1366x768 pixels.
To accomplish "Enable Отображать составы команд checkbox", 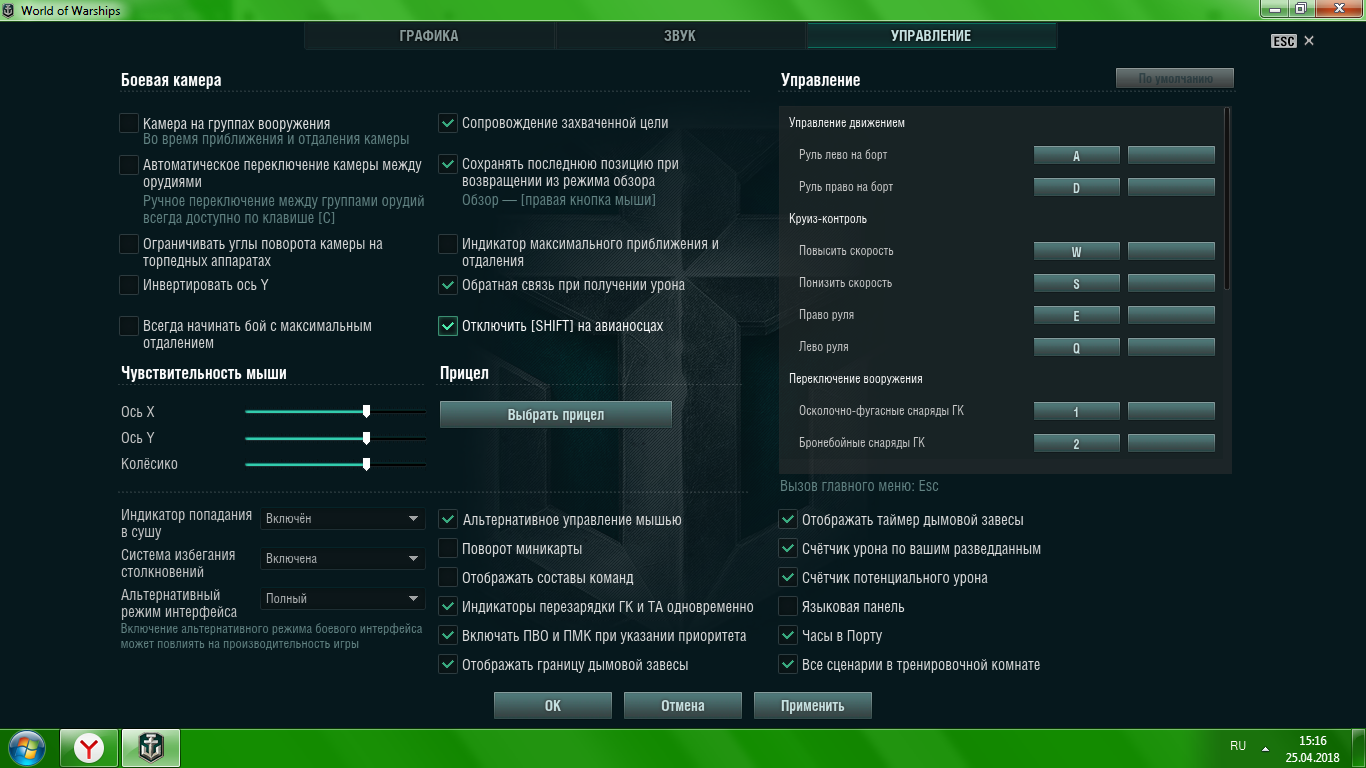I will [448, 578].
